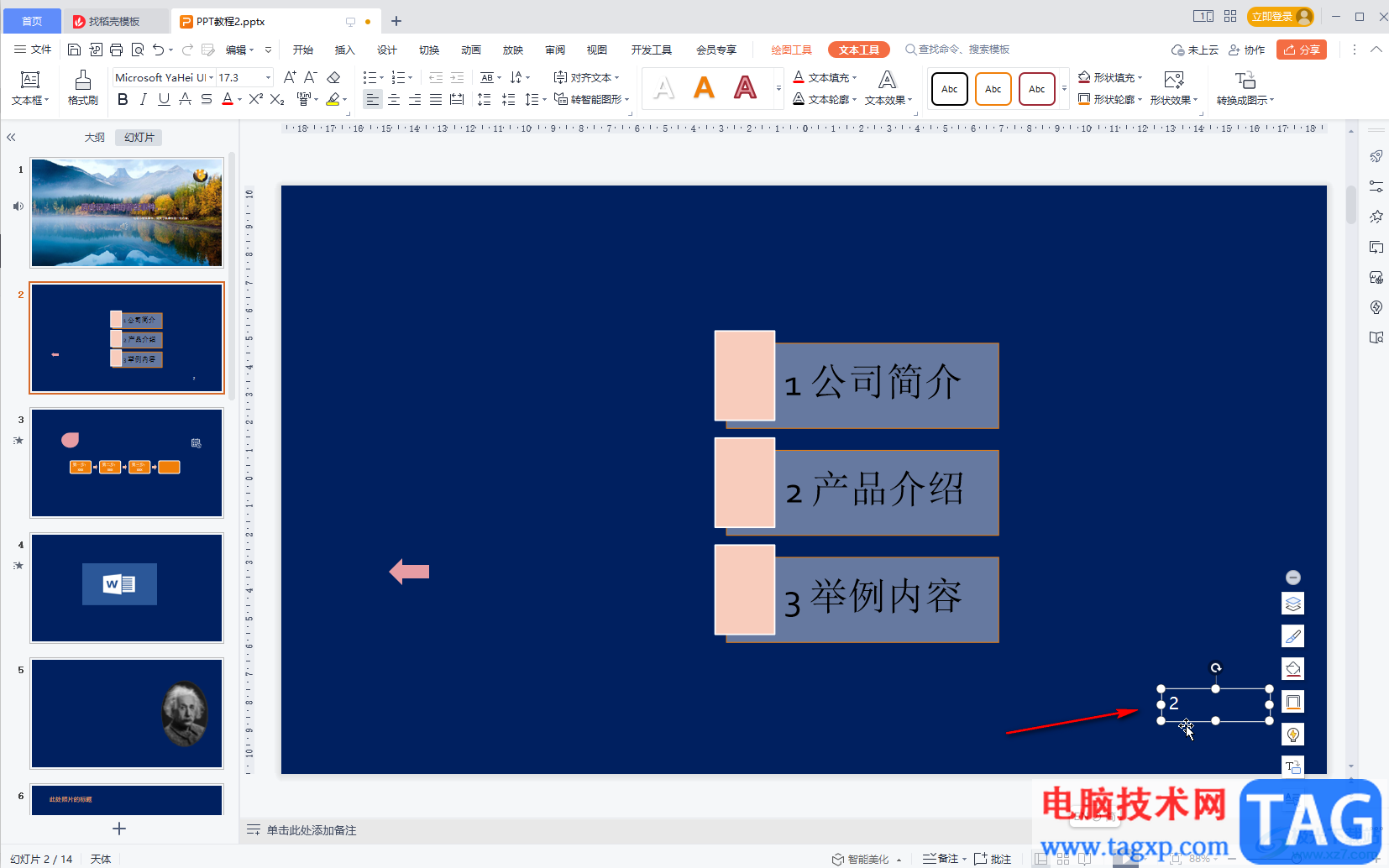
Task: Apply superscript formatting
Action: tap(256, 99)
